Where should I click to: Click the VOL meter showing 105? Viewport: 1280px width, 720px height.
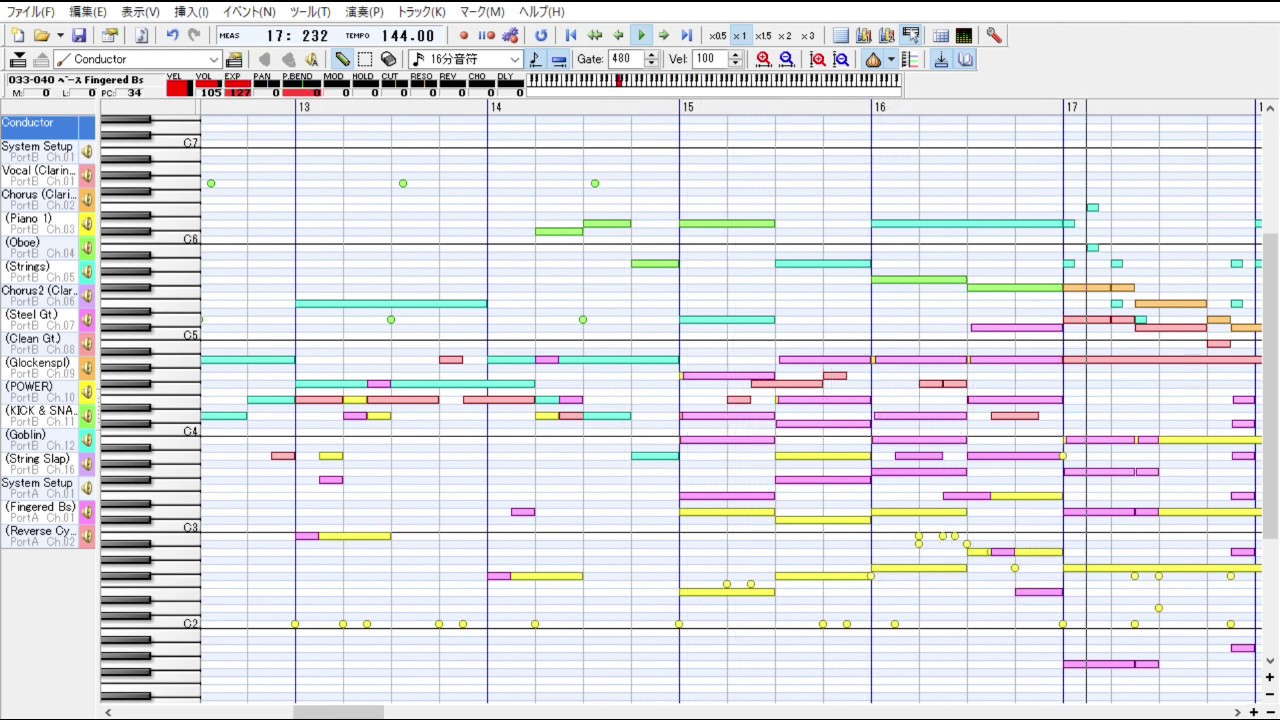(x=210, y=85)
